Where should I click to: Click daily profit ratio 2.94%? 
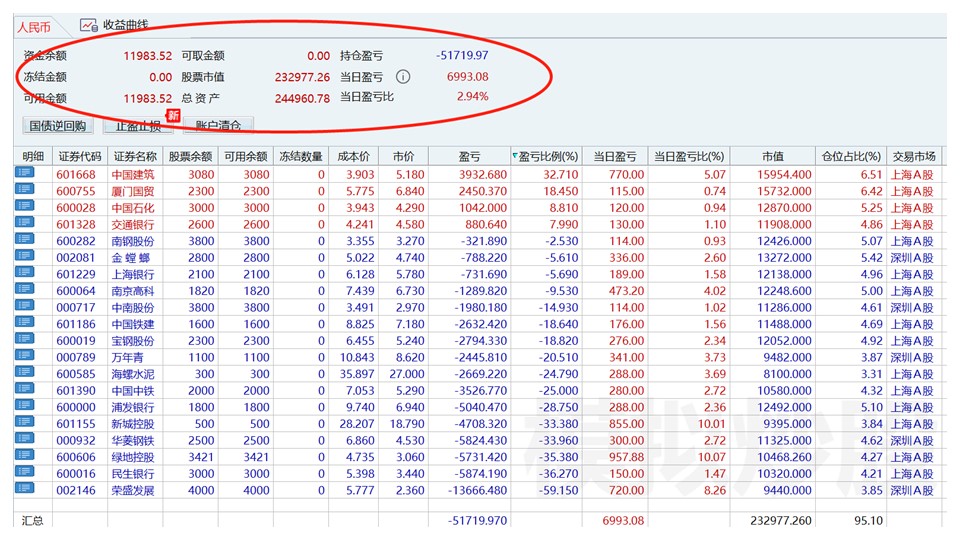[x=473, y=96]
